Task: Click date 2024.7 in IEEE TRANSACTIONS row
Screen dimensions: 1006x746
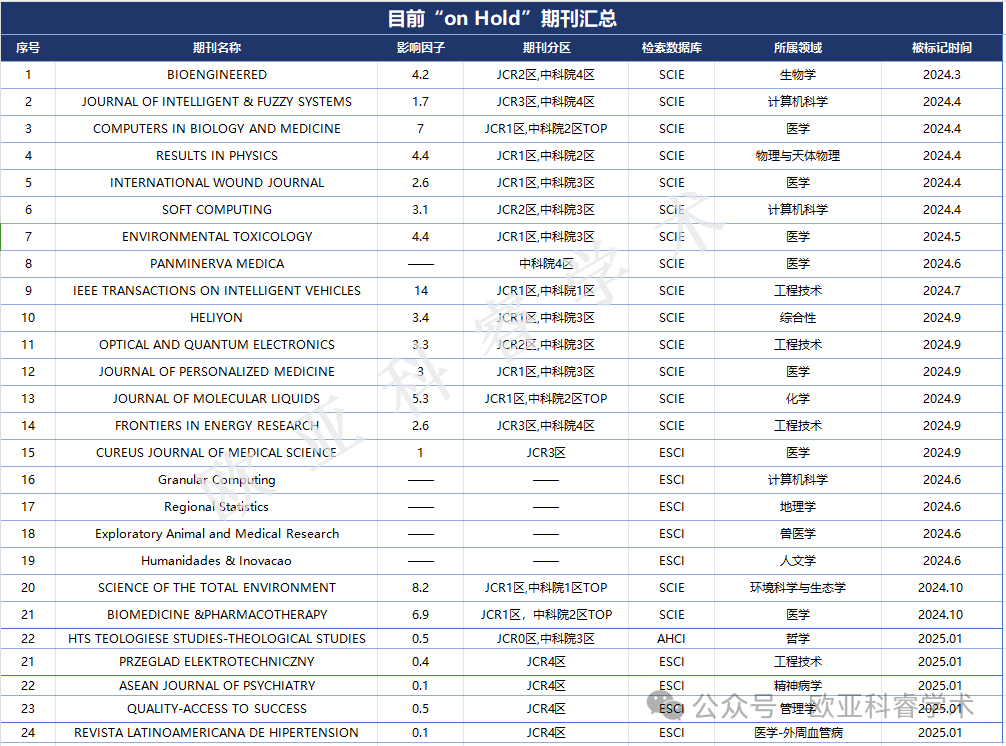Action: 942,290
